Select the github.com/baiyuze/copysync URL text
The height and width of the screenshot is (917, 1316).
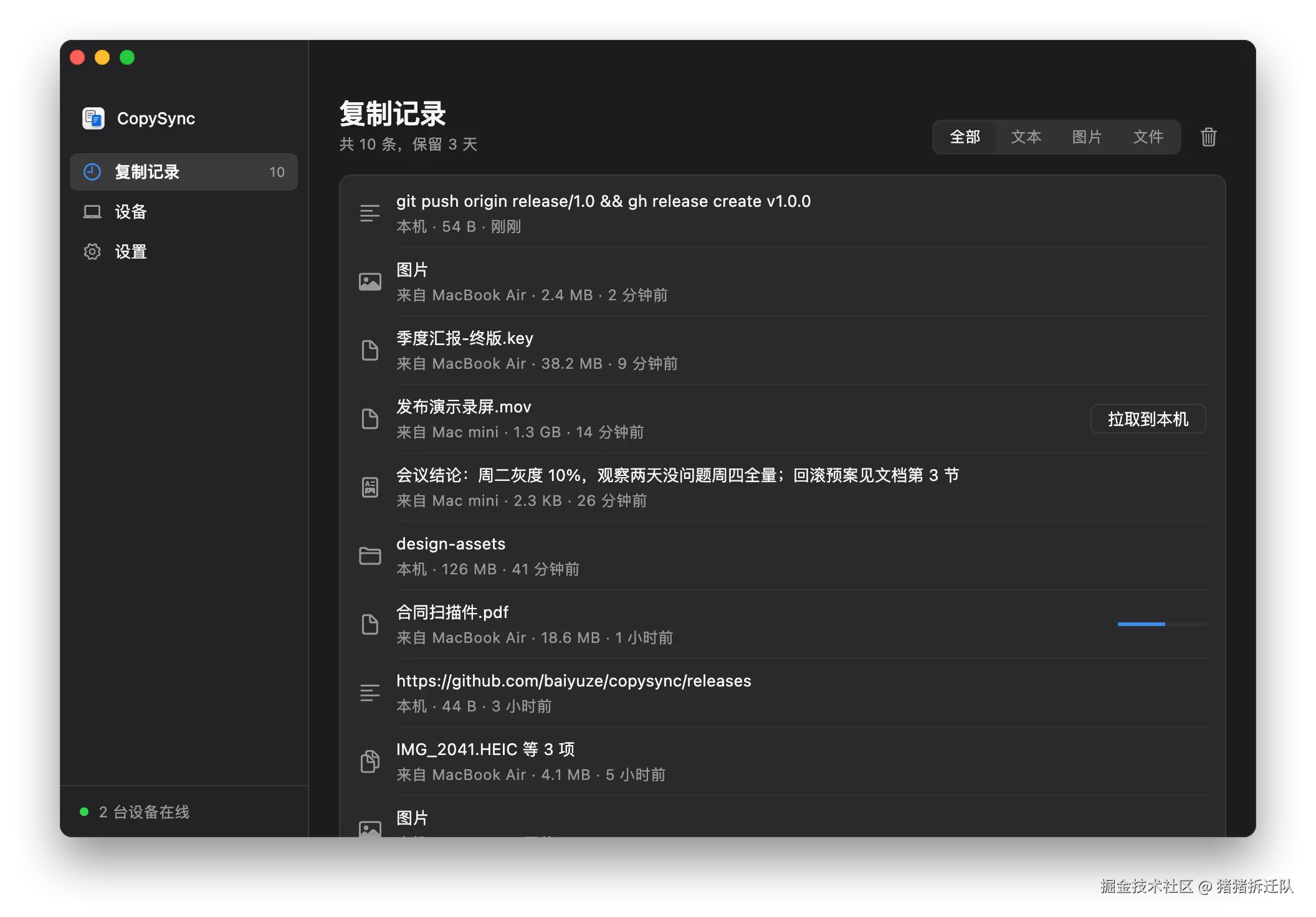tap(573, 681)
